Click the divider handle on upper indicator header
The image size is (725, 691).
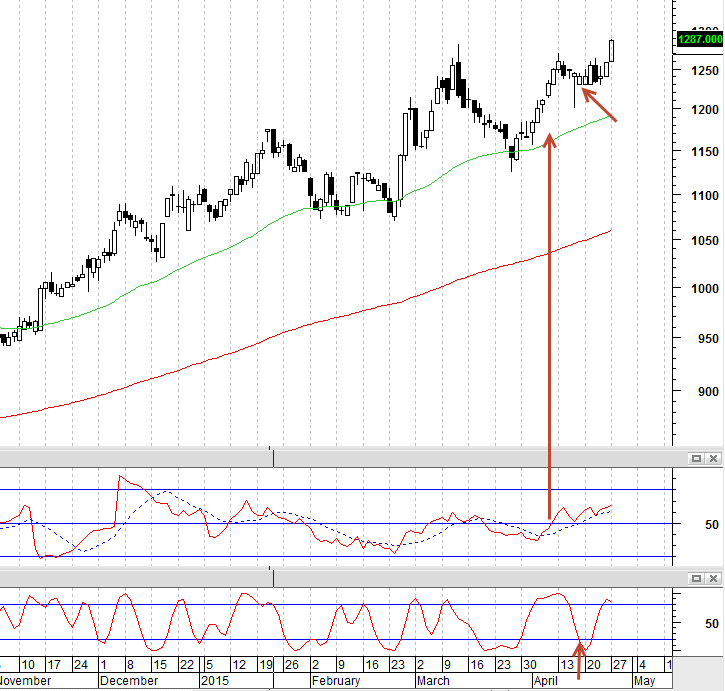(273, 457)
